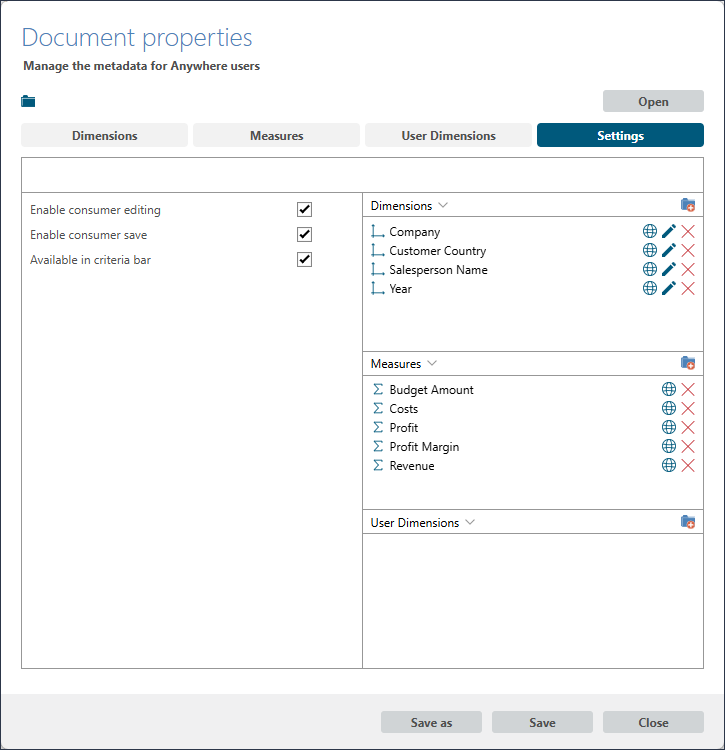Delete the Salesperson Name dimension
The width and height of the screenshot is (725, 750).
(688, 270)
